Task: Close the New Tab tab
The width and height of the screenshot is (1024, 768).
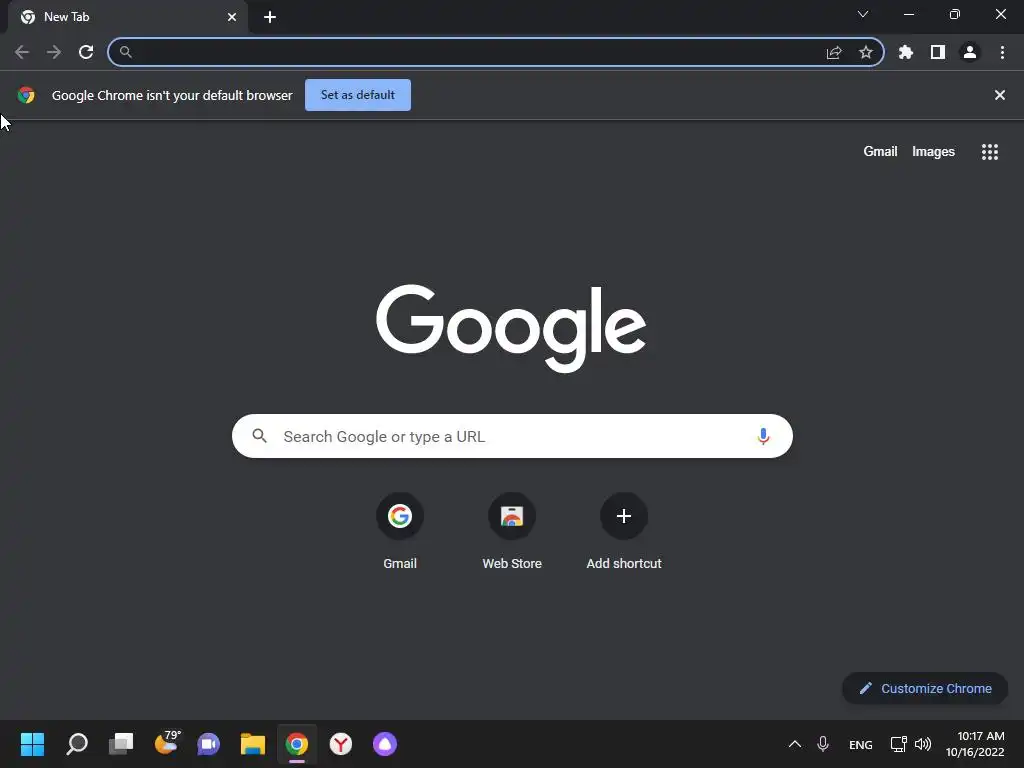Action: (x=232, y=17)
